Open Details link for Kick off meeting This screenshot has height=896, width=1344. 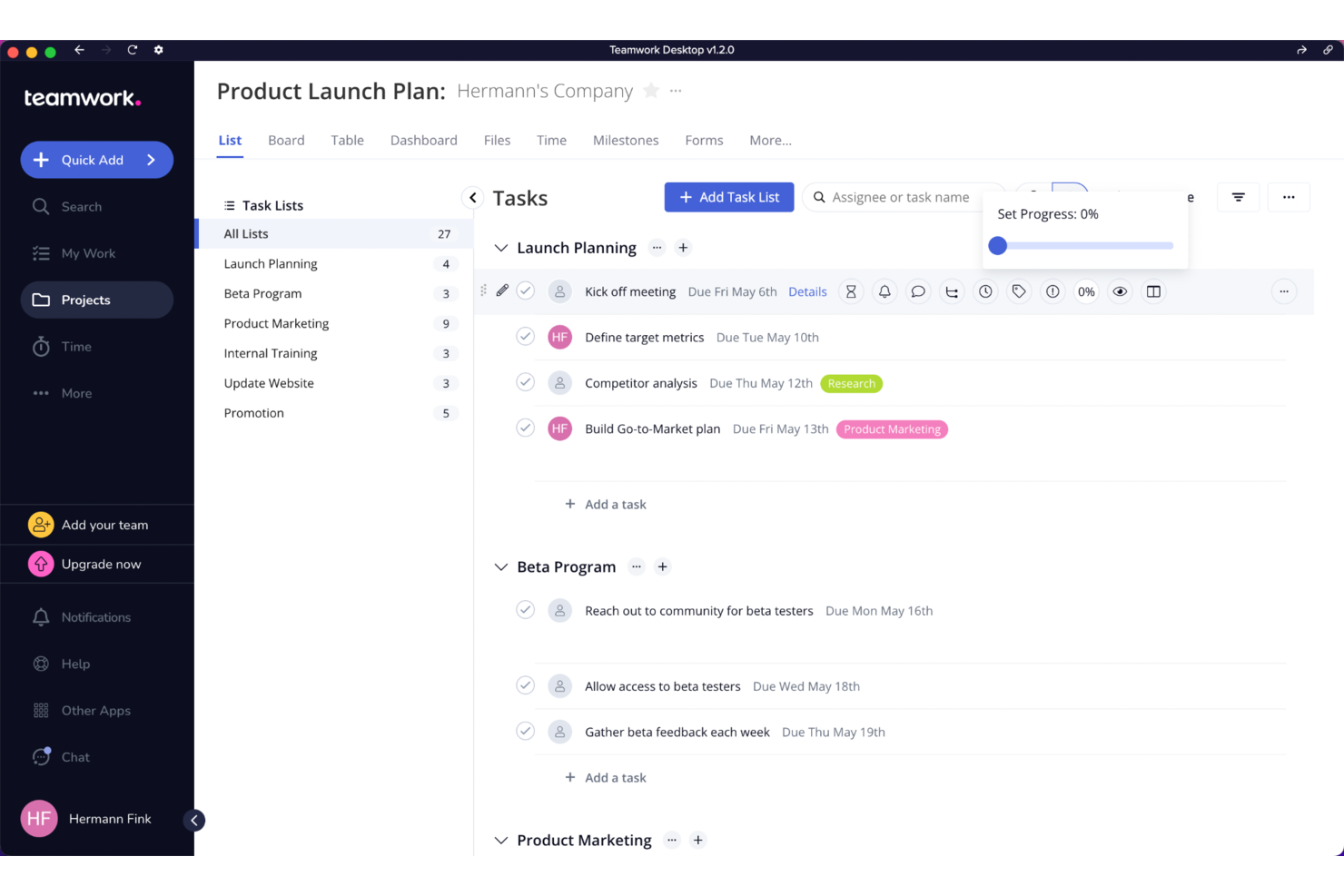807,291
